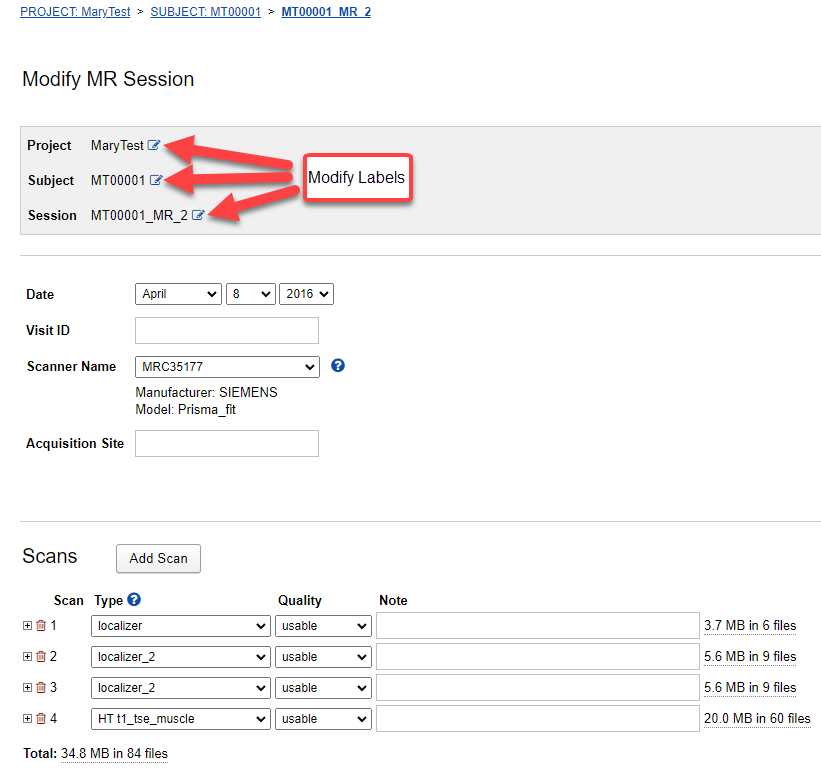Expand scan 2 row using plus icon

27,657
